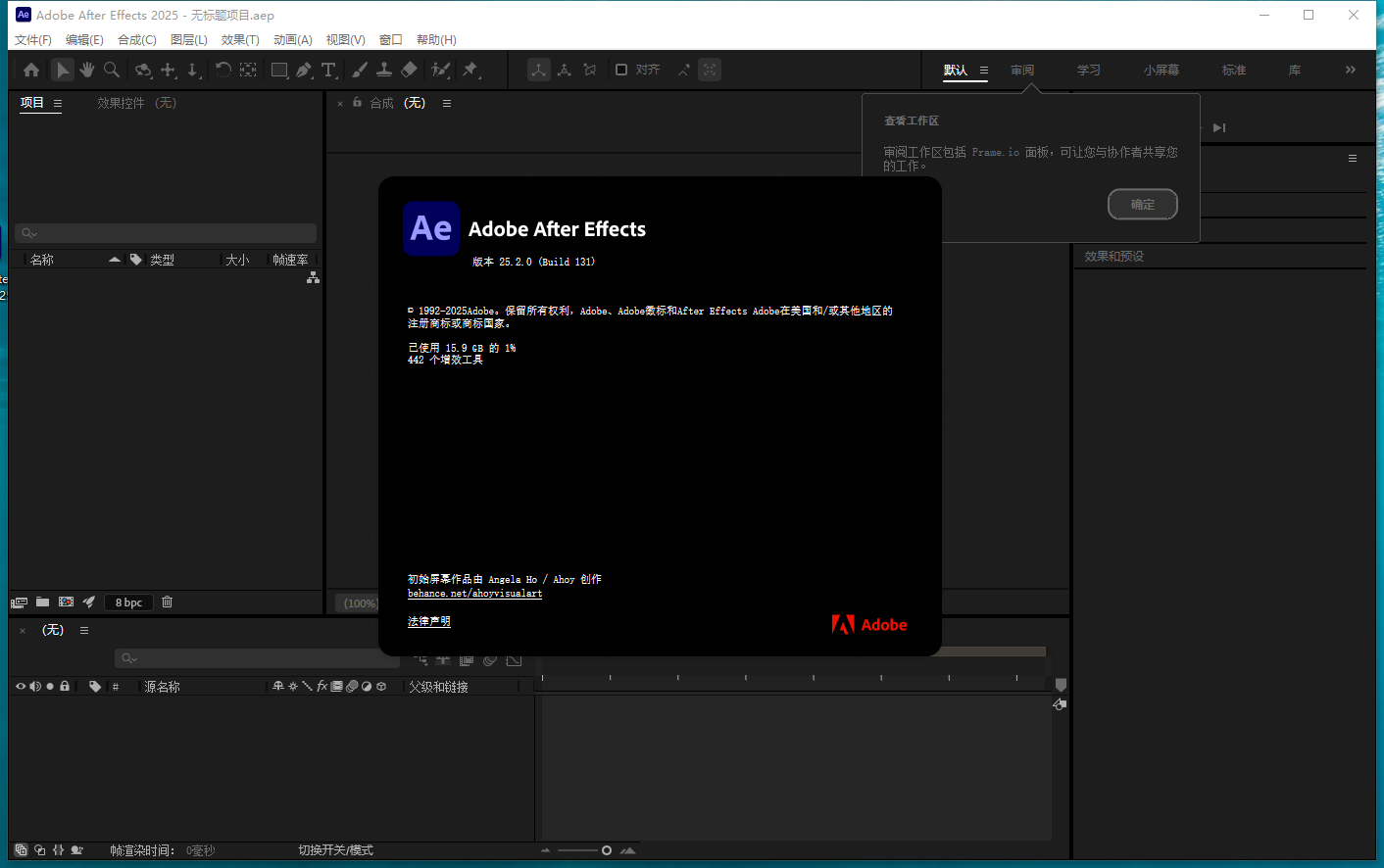Select the Eraser tool
The height and width of the screenshot is (868, 1384).
coord(410,70)
